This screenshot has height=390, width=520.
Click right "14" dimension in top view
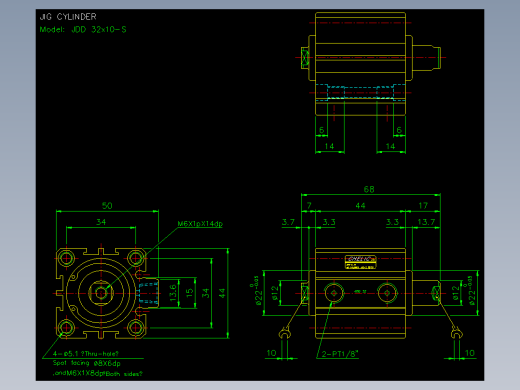(x=390, y=146)
